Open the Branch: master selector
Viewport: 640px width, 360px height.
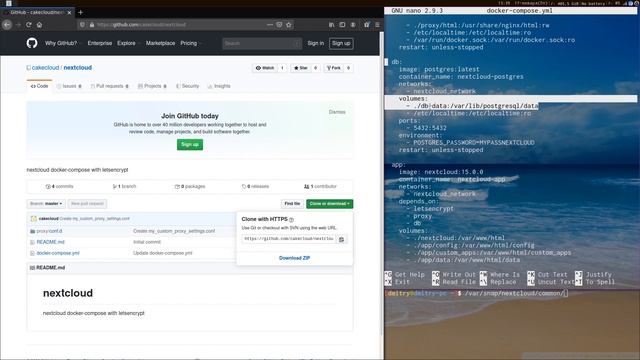[46, 204]
